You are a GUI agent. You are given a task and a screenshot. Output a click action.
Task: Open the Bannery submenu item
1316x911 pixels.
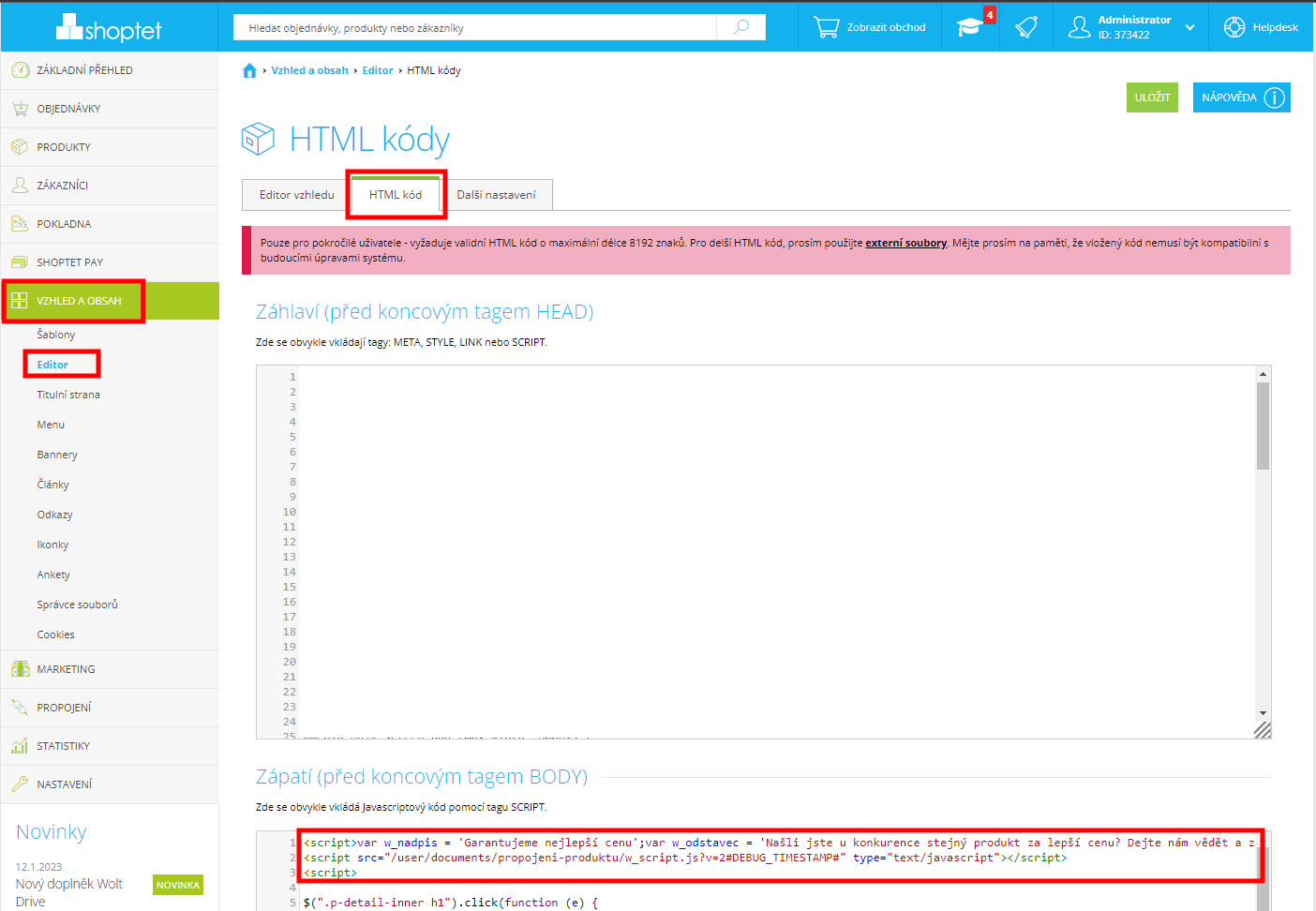coord(57,455)
